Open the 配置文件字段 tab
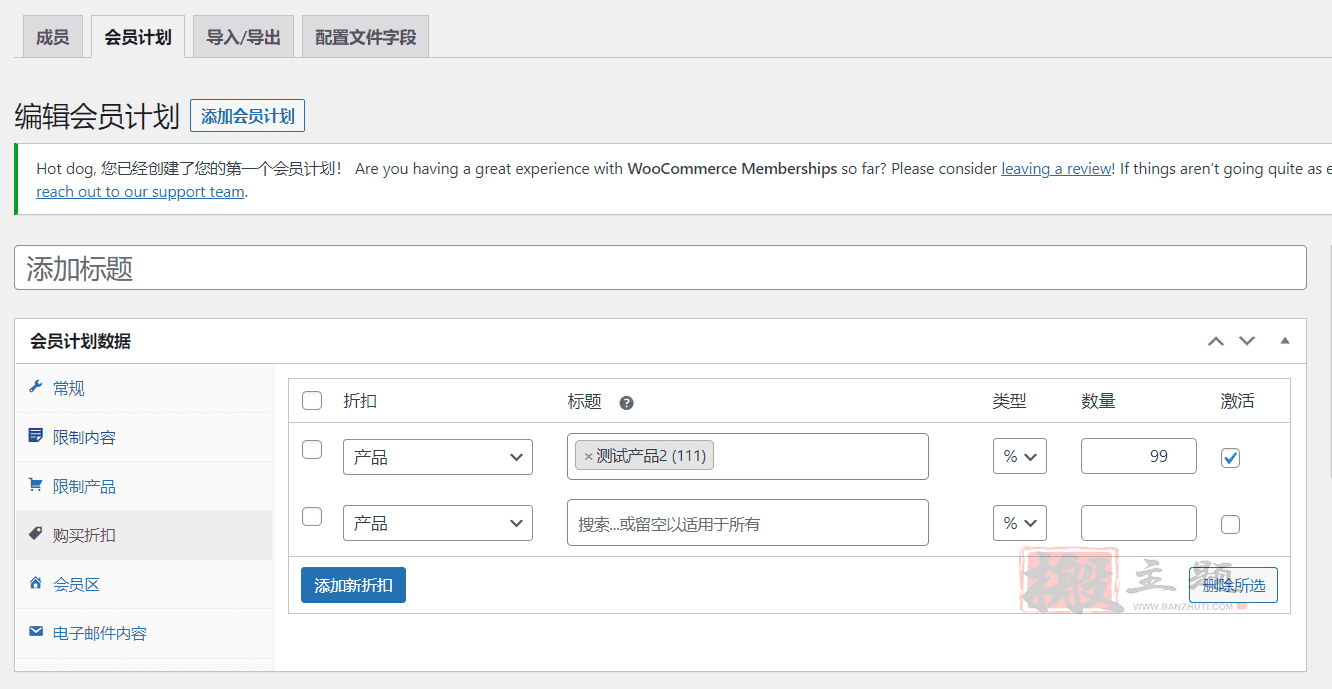Screen dimensions: 1332x689 (365, 37)
